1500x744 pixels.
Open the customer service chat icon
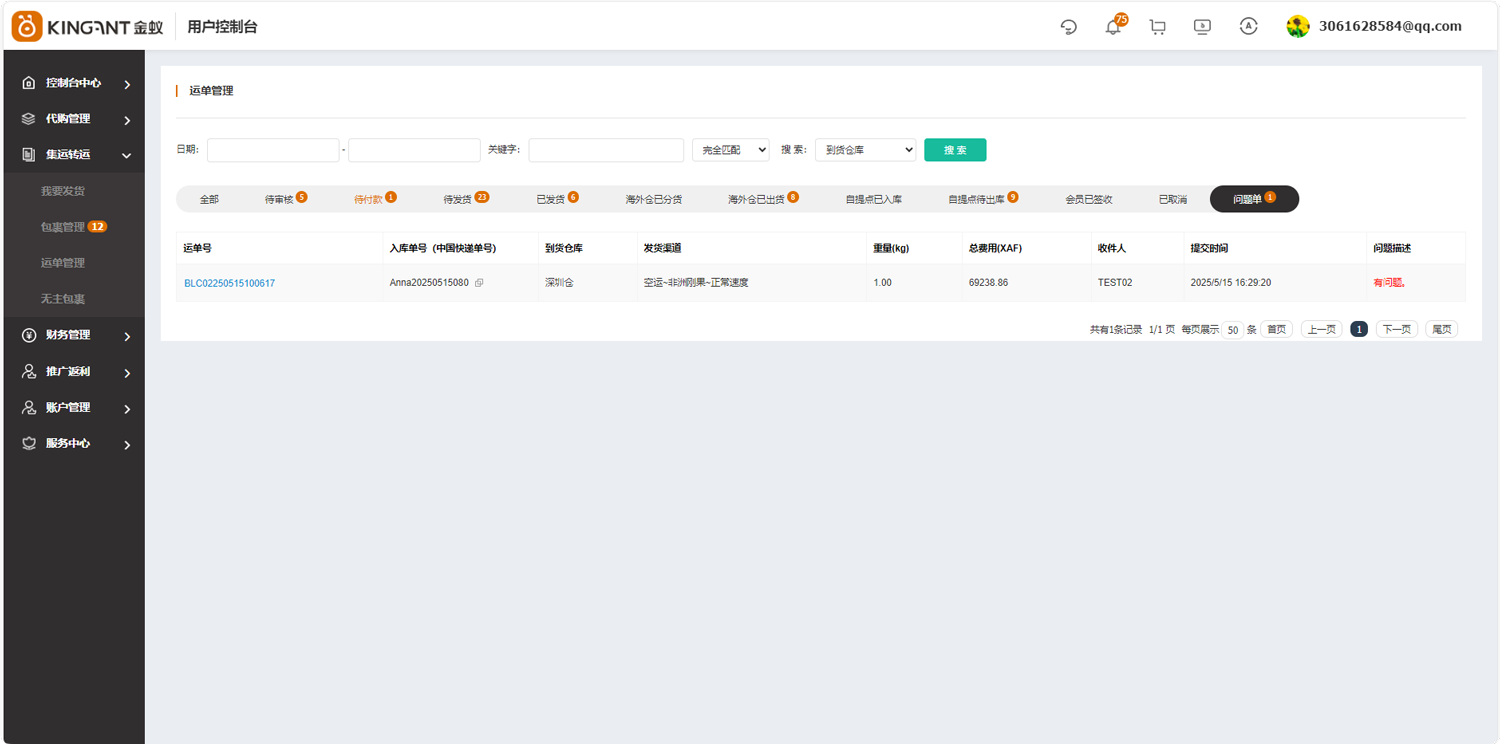click(x=1068, y=26)
